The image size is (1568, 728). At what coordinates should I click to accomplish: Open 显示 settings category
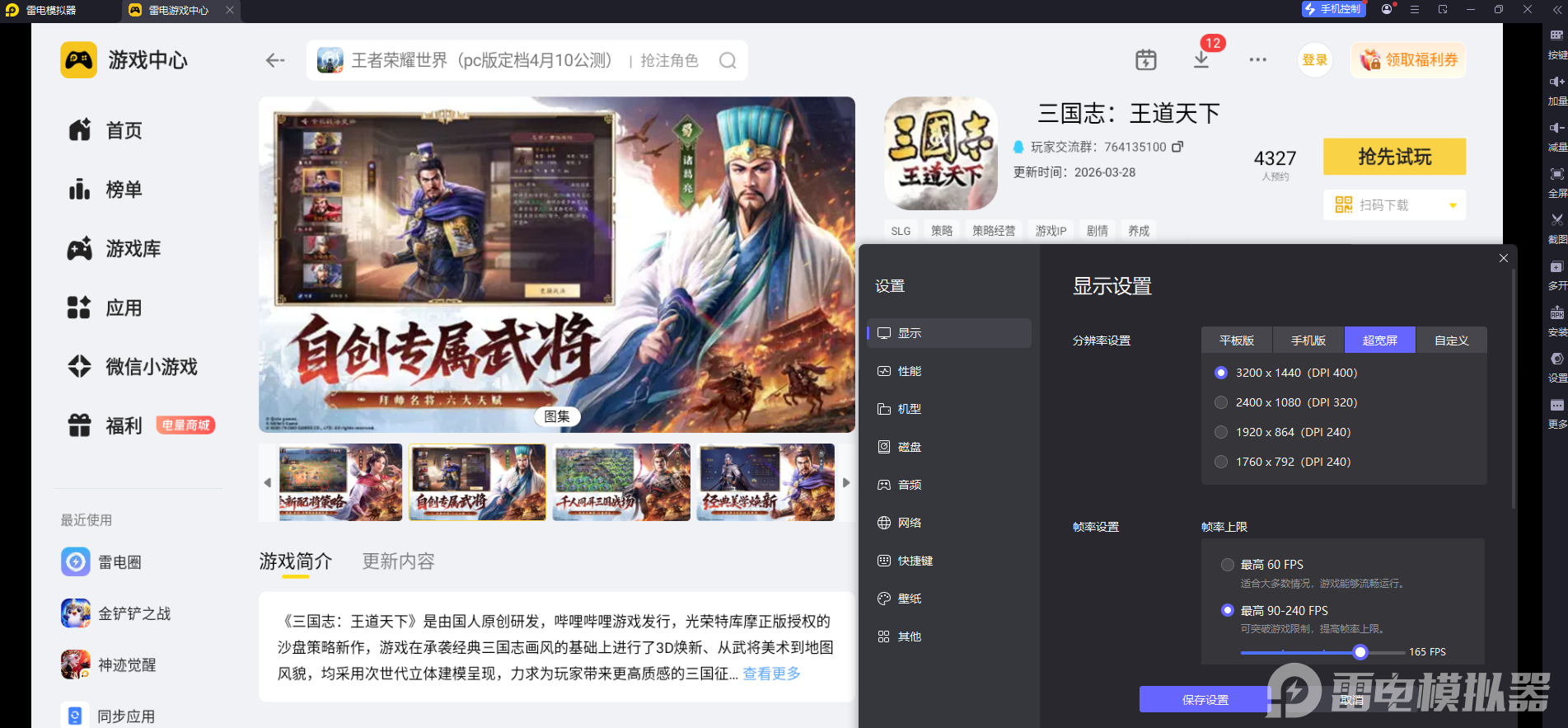[949, 333]
